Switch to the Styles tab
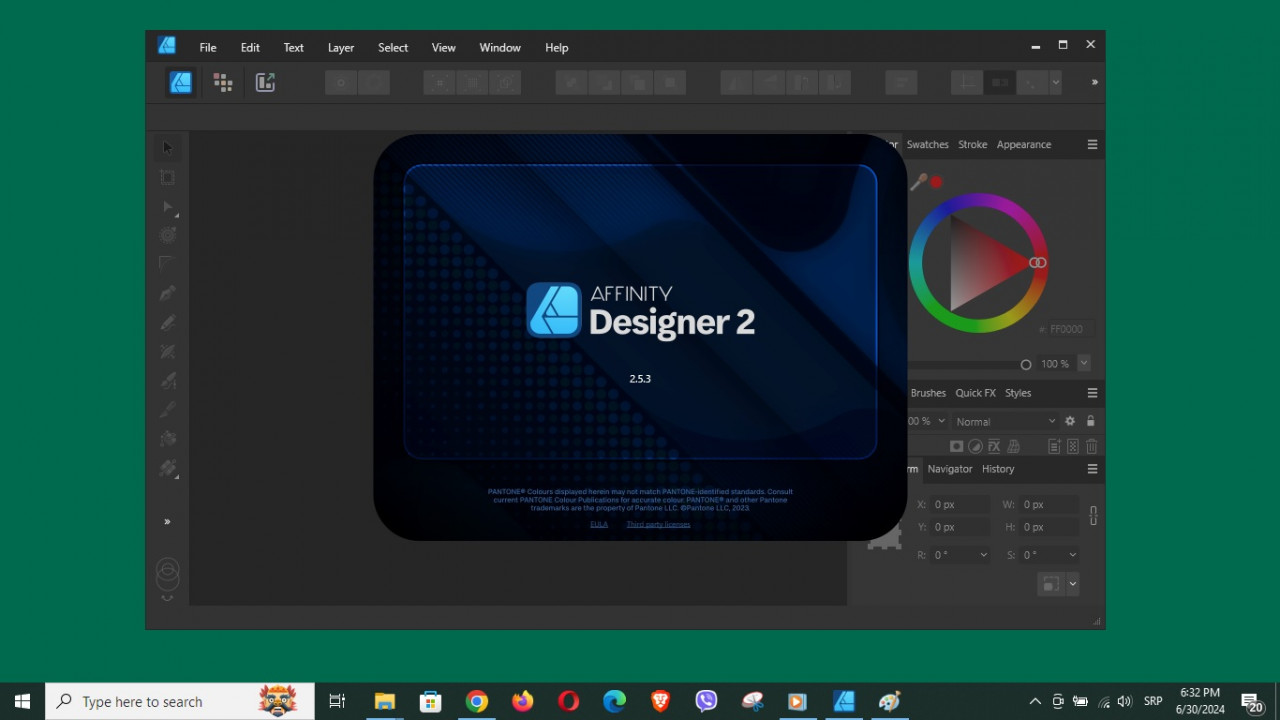 [x=1018, y=393]
